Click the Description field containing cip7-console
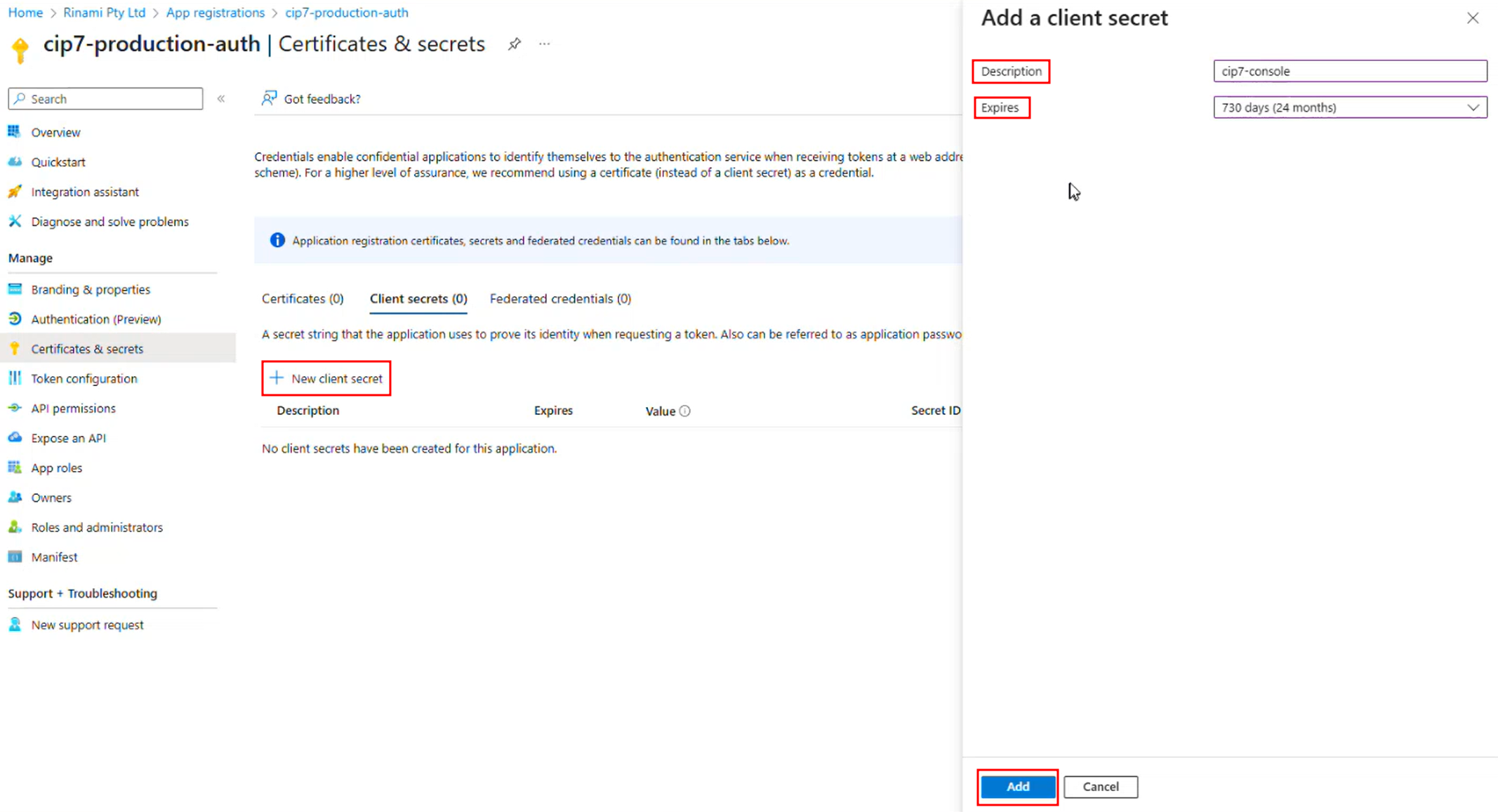The height and width of the screenshot is (812, 1498). pyautogui.click(x=1350, y=71)
